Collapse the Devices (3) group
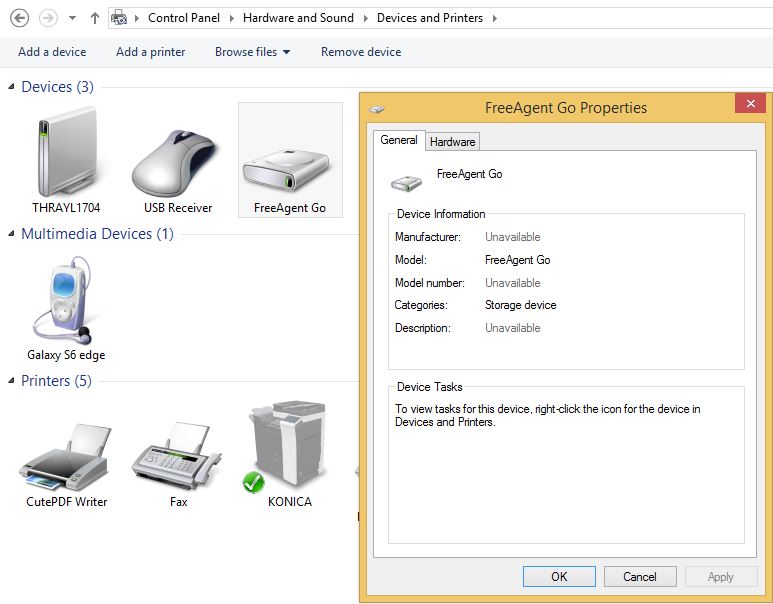 11,87
